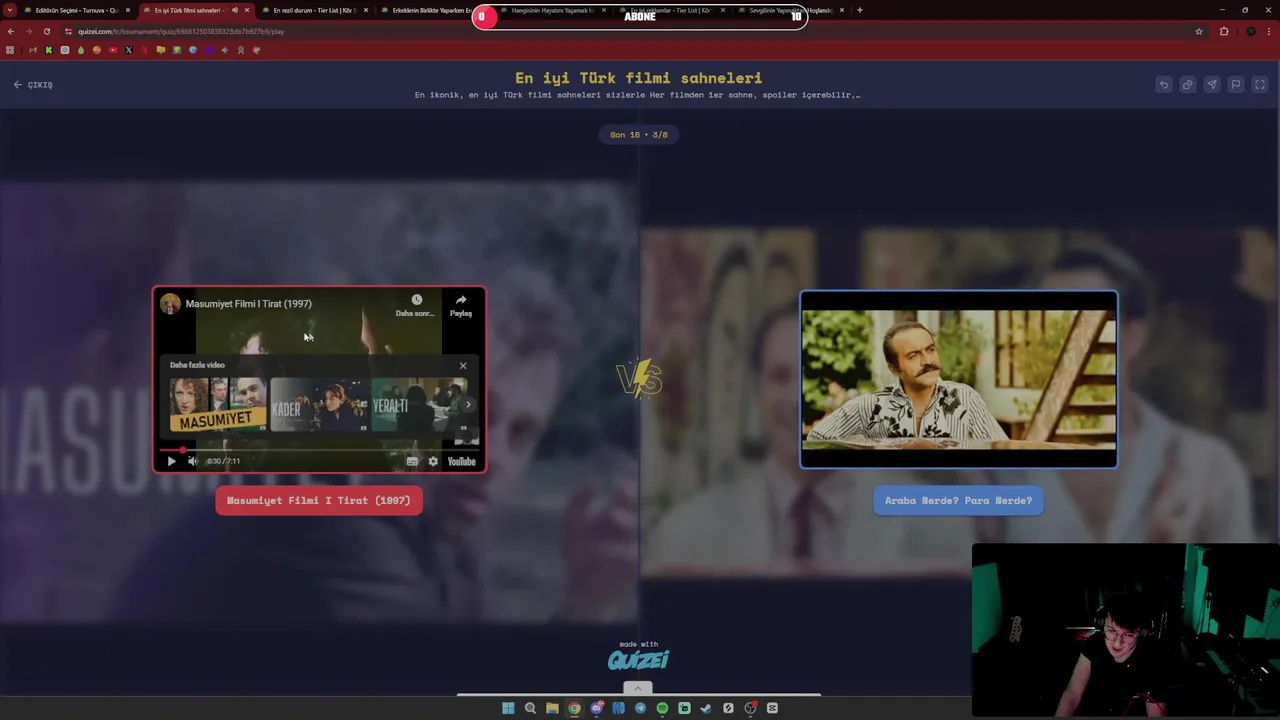This screenshot has width=1280, height=720.
Task: Open Steam from the taskbar
Action: click(706, 708)
